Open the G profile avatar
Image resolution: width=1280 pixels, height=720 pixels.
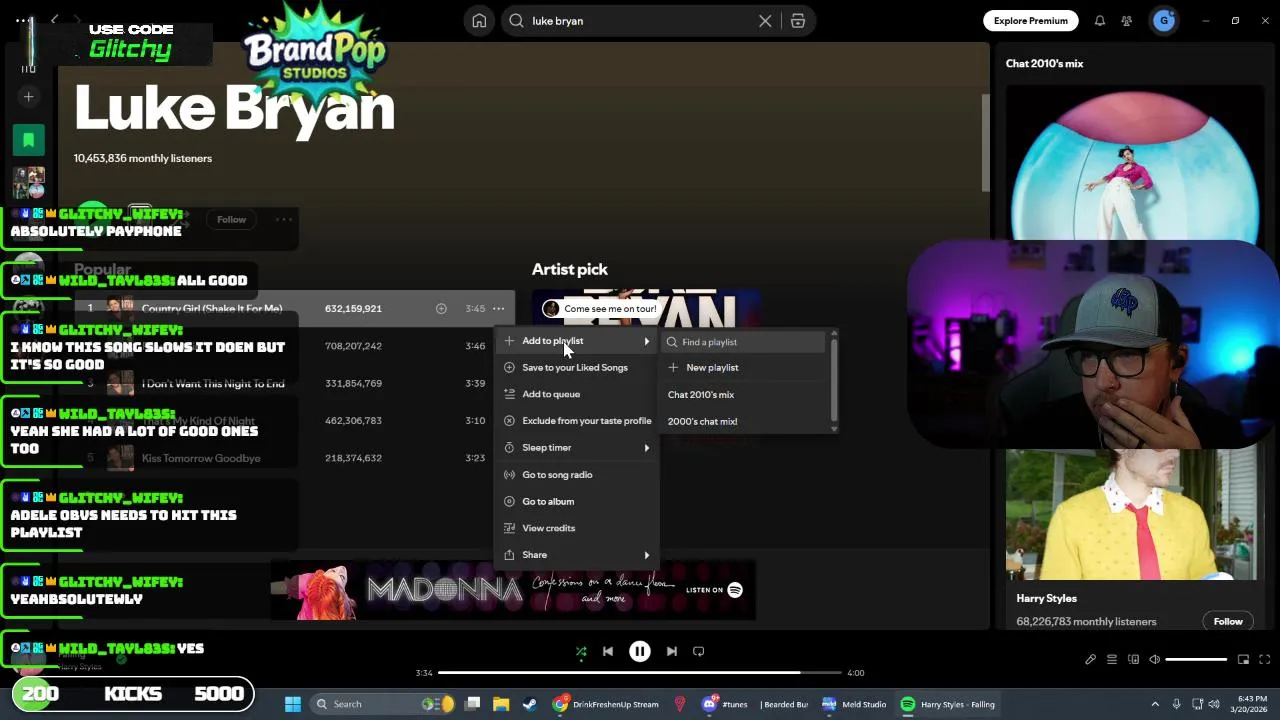pyautogui.click(x=1164, y=21)
